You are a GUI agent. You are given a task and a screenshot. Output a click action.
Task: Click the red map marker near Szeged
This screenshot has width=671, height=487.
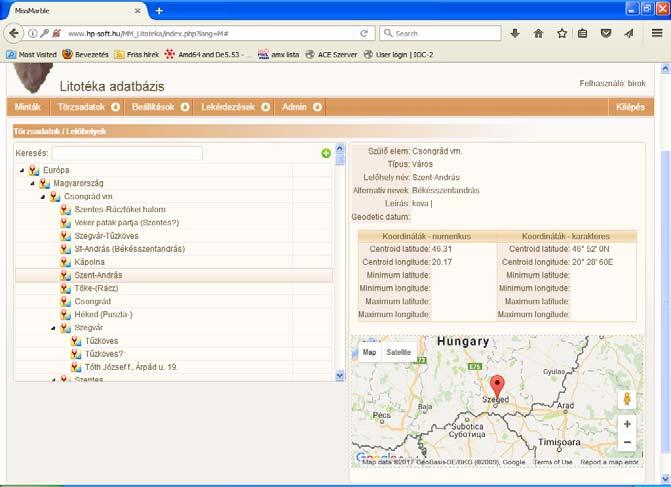(x=497, y=386)
